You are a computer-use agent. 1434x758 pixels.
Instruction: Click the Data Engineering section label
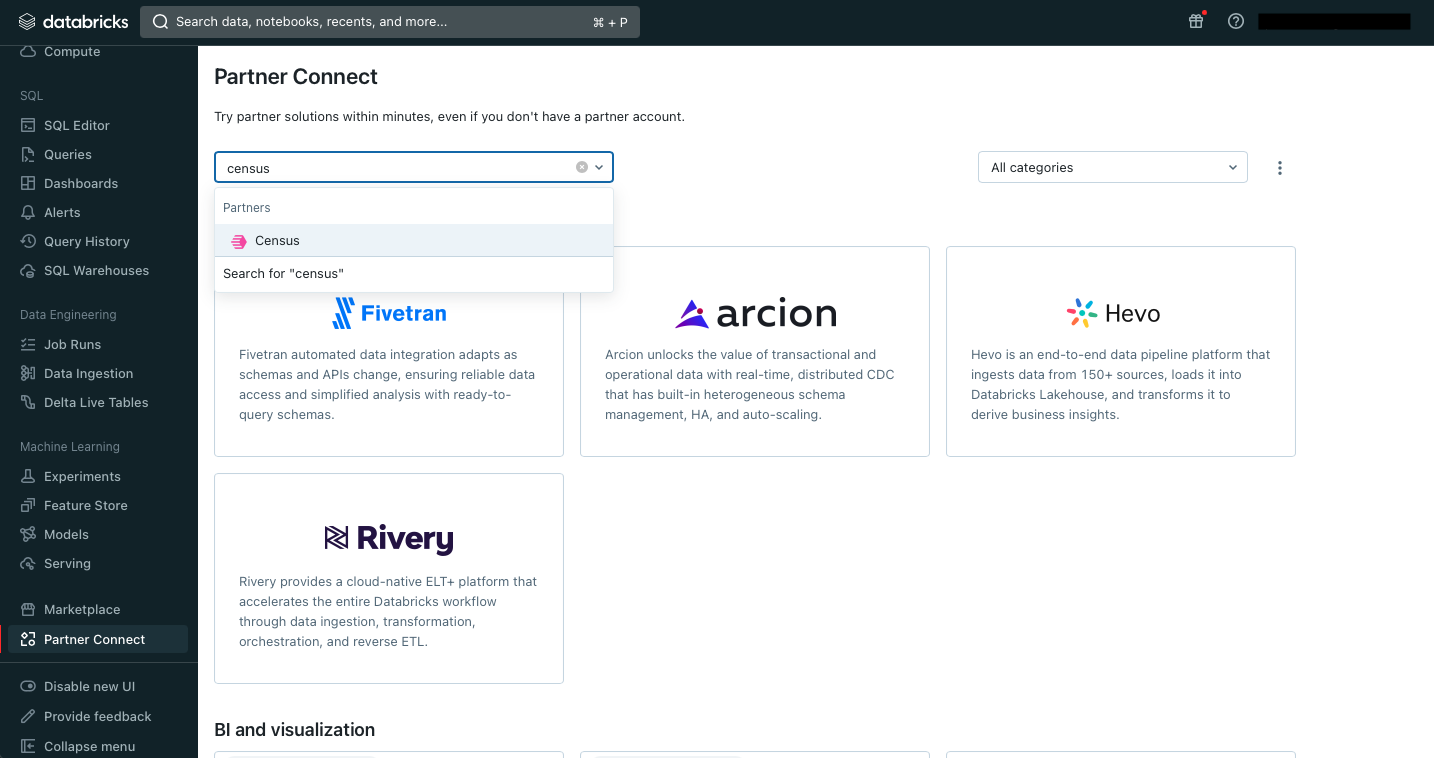click(68, 314)
